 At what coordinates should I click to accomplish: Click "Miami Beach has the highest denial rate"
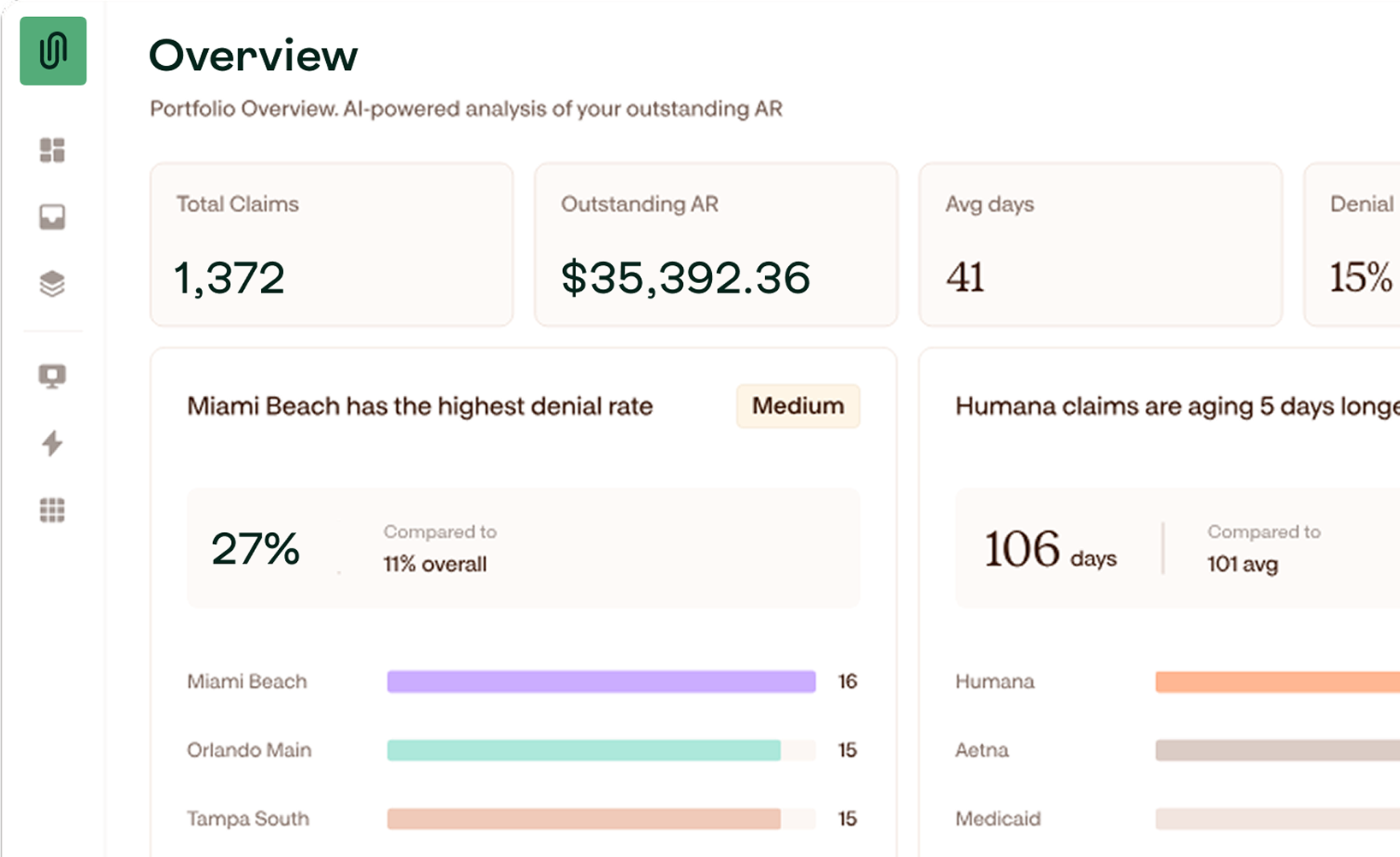point(420,406)
